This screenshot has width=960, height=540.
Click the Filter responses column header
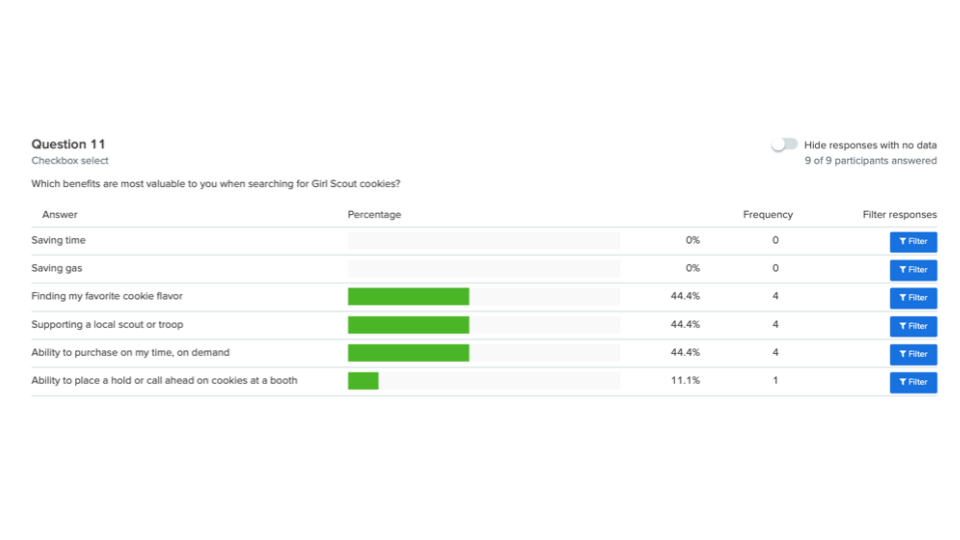(899, 215)
